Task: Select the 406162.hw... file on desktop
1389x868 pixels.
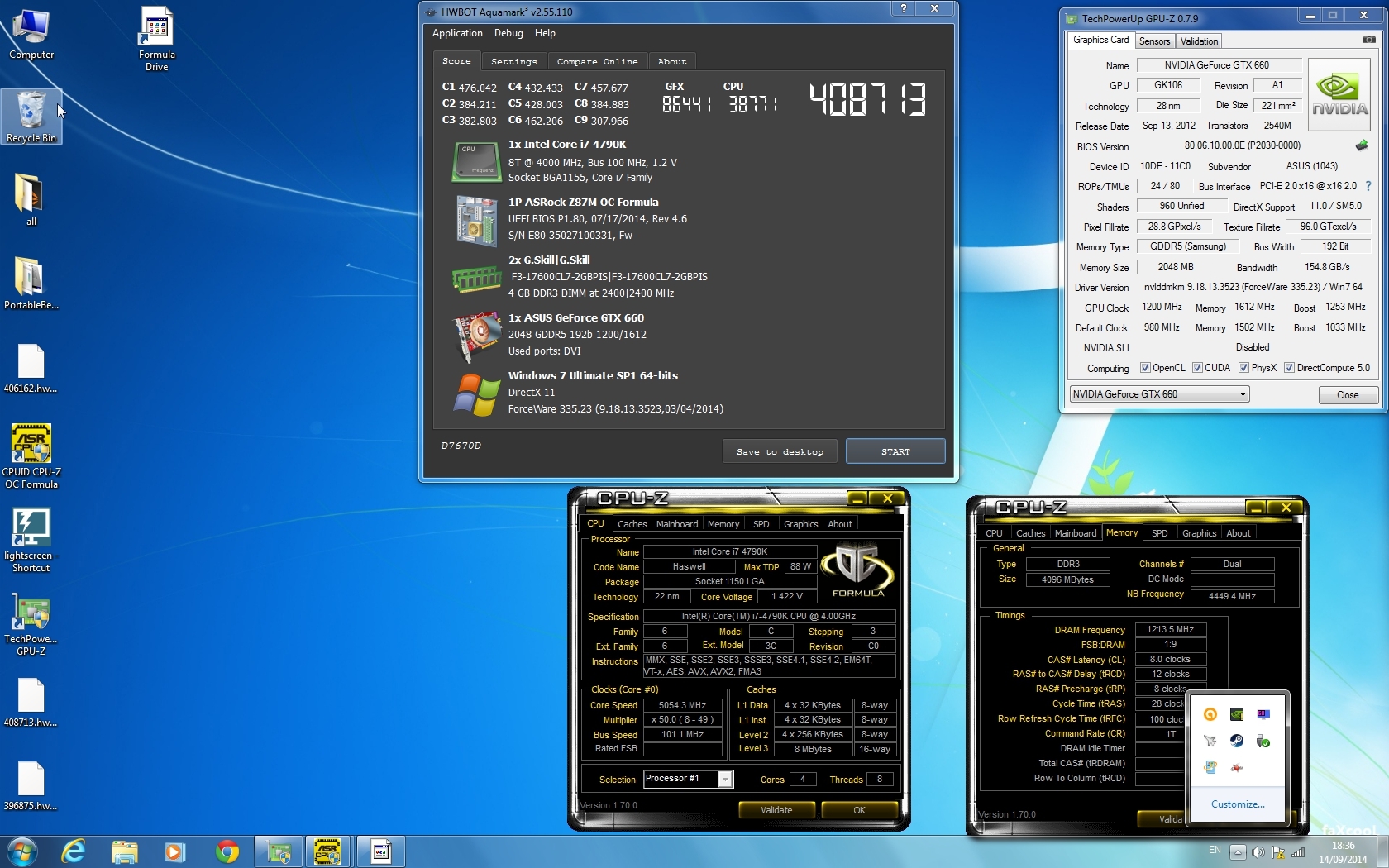Action: click(31, 369)
